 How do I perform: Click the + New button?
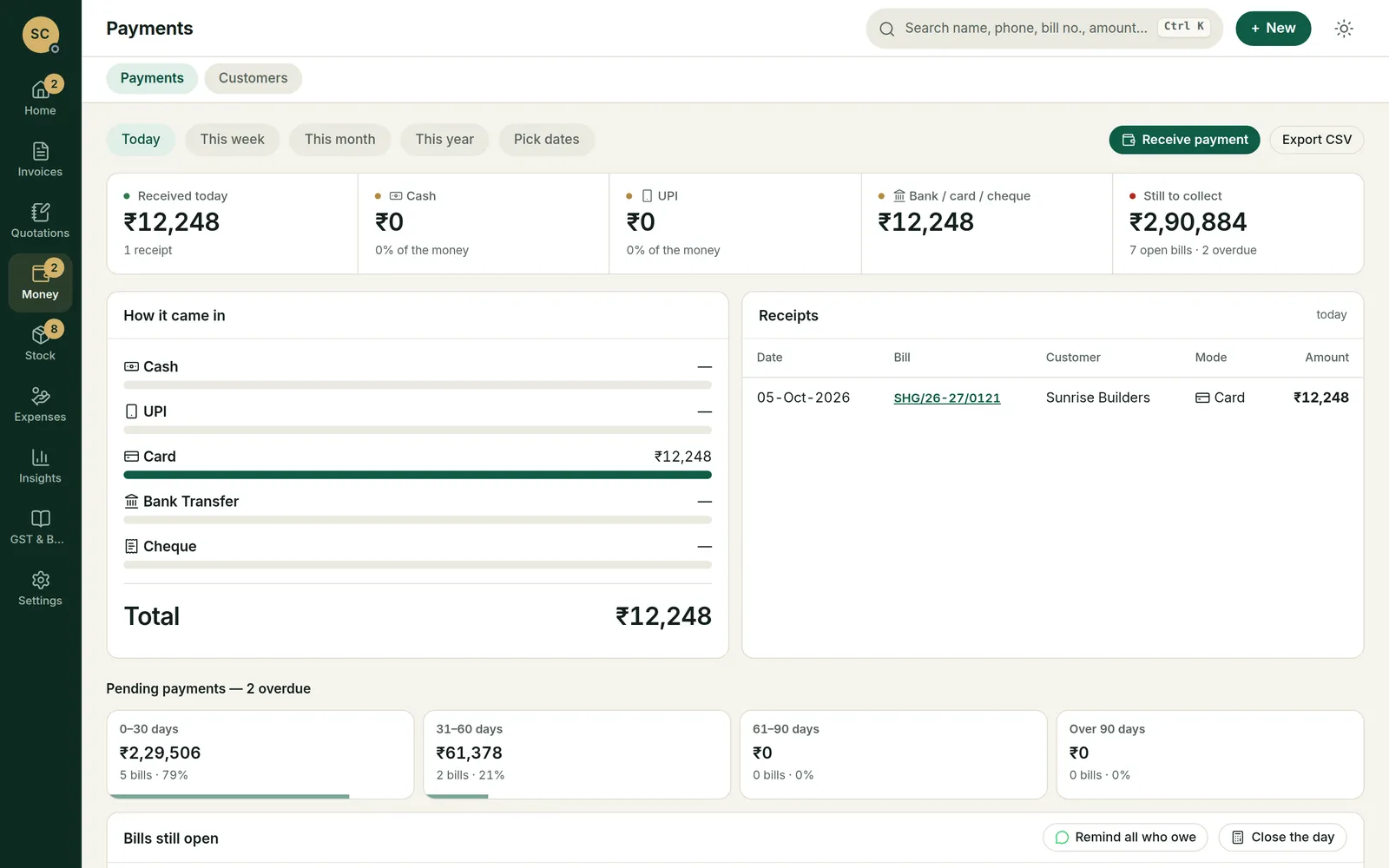[1273, 29]
